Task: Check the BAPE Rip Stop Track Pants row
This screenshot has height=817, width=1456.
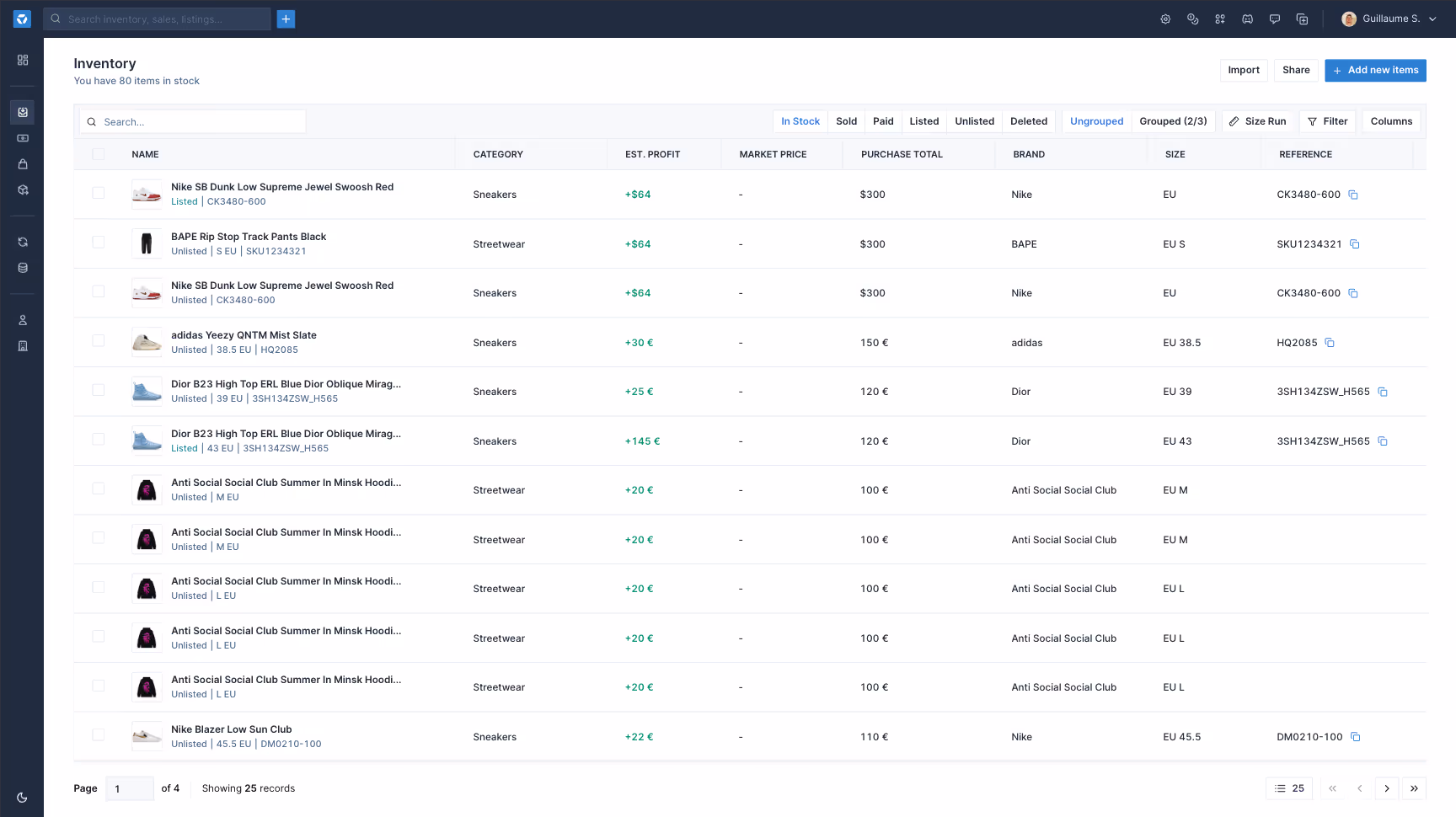Action: pos(99,243)
